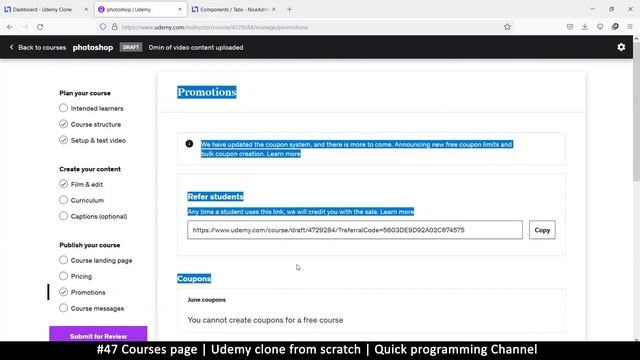This screenshot has width=640, height=360.
Task: Open a new browser tab
Action: [x=289, y=9]
